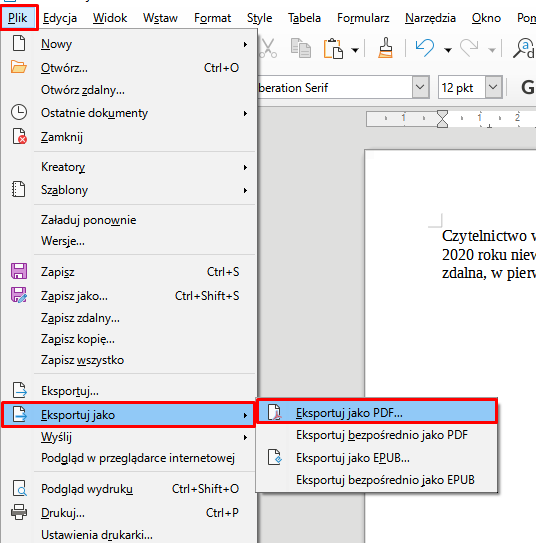Click the Paste clipboard icon
The height and width of the screenshot is (543, 536).
(x=333, y=48)
